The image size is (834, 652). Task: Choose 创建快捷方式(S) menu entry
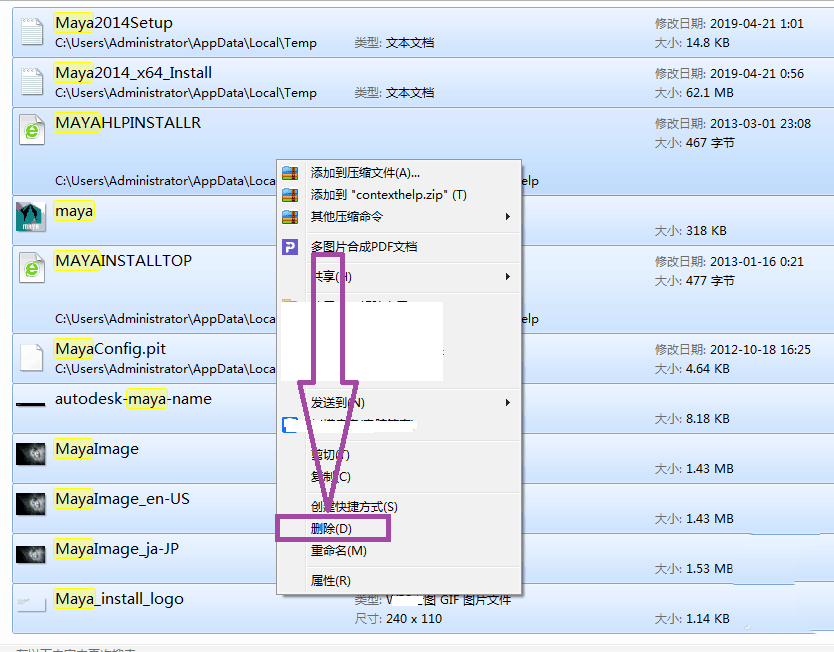point(398,507)
